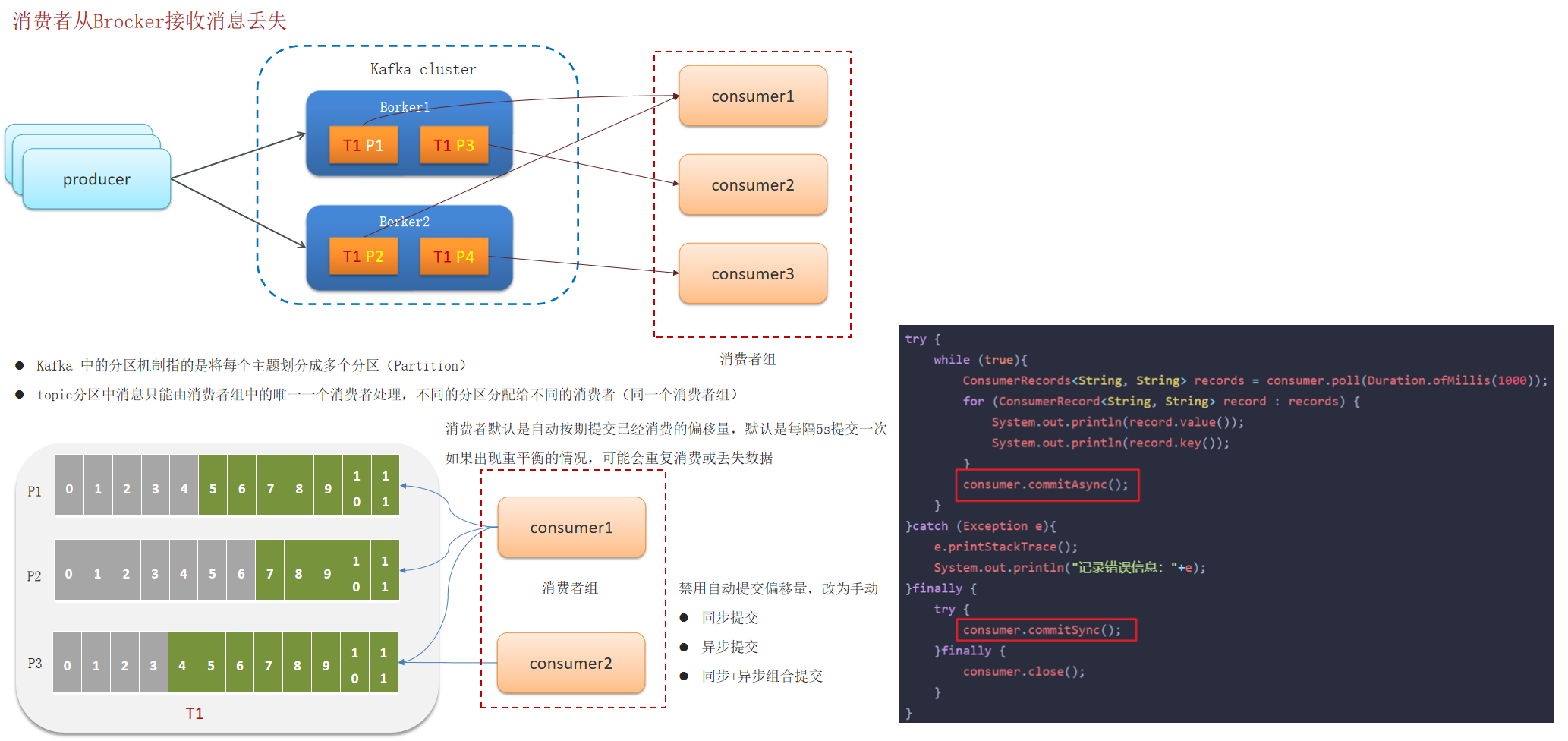
Task: Click the Borker1 label
Action: (405, 107)
